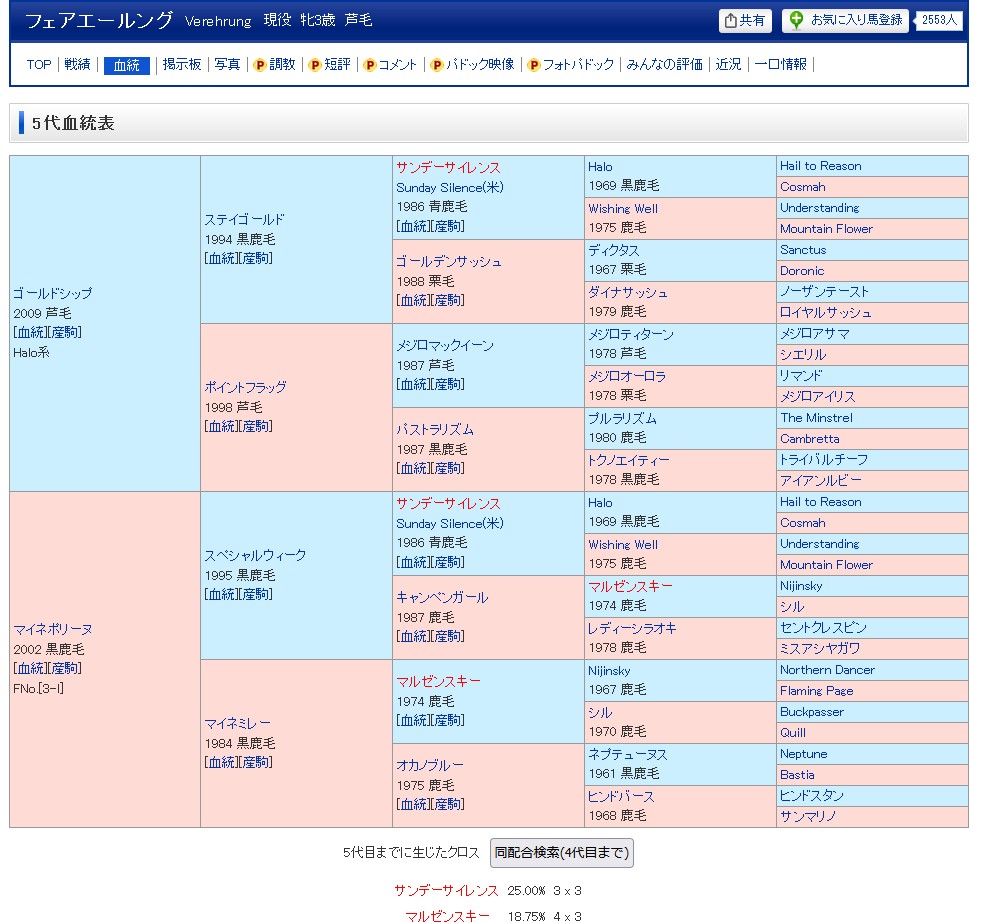
Task: Click the premium P icon beside 調教
Action: (x=260, y=65)
